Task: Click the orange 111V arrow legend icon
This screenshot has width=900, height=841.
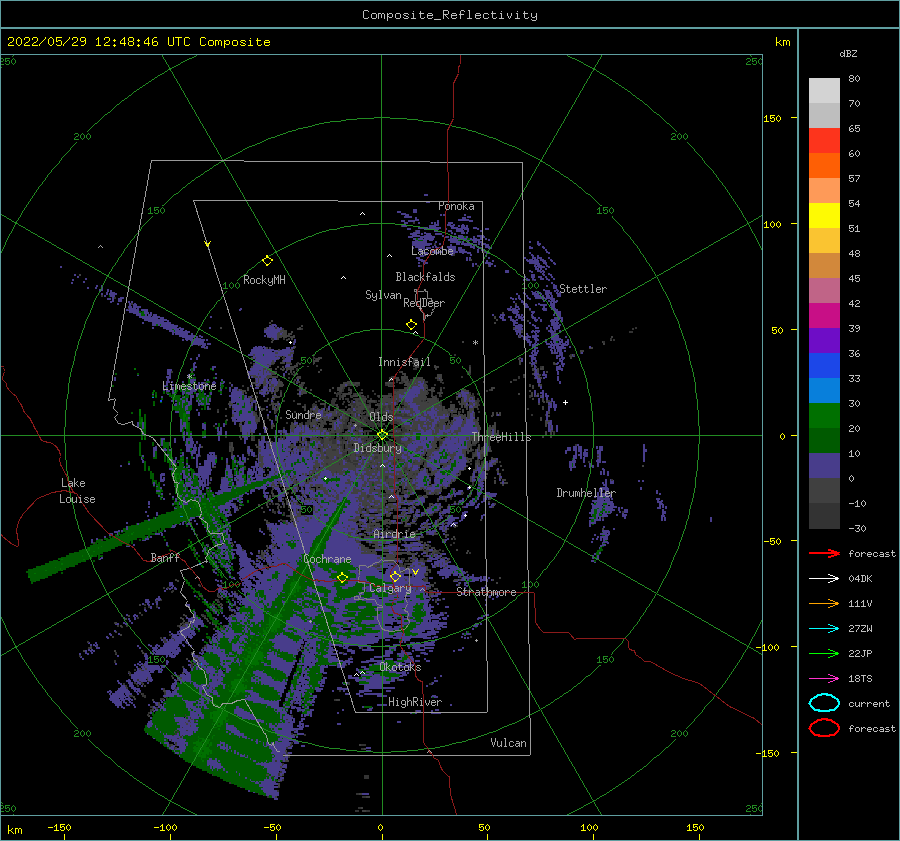Action: (x=824, y=603)
